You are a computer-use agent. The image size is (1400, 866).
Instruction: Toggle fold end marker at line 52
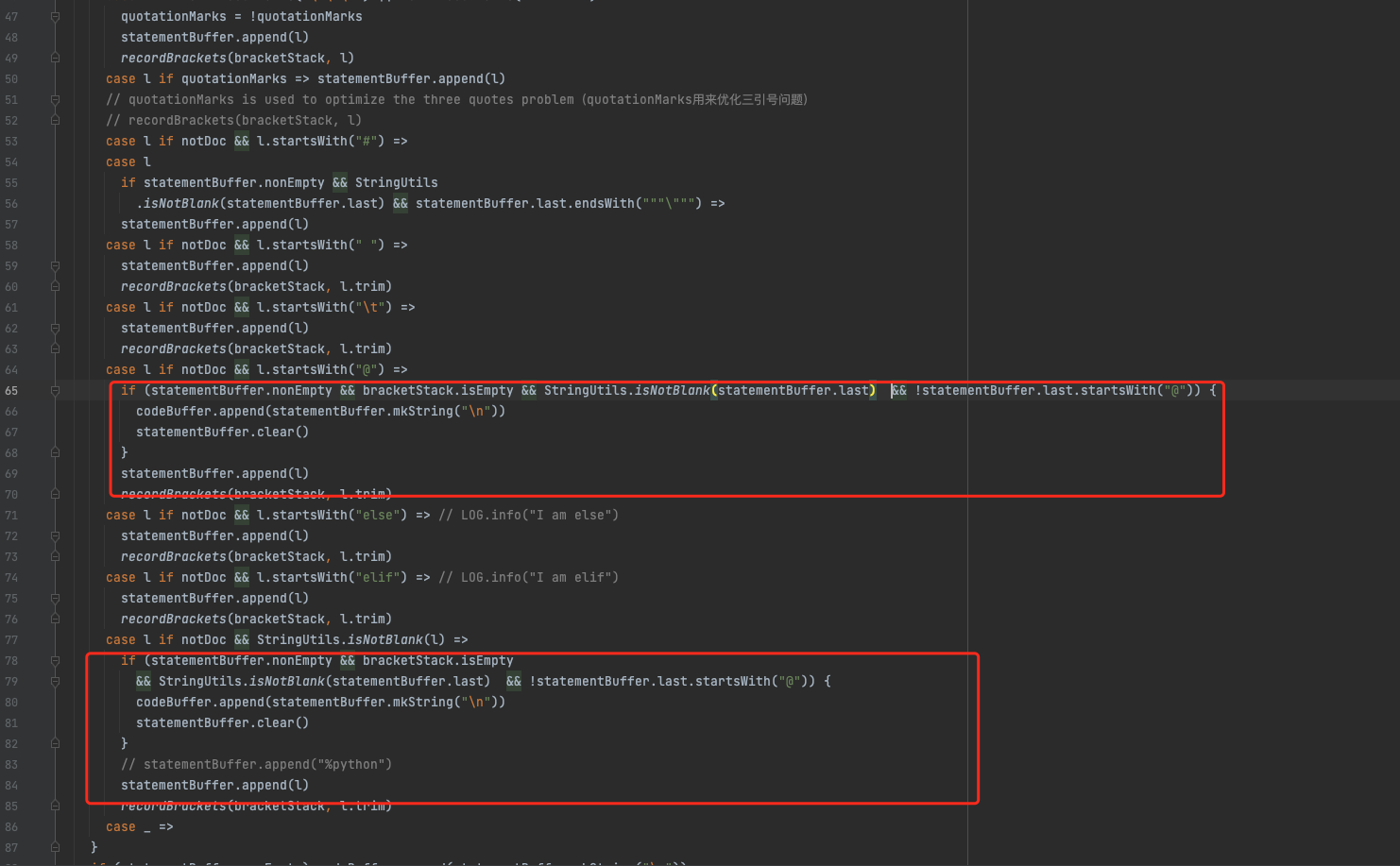(55, 121)
